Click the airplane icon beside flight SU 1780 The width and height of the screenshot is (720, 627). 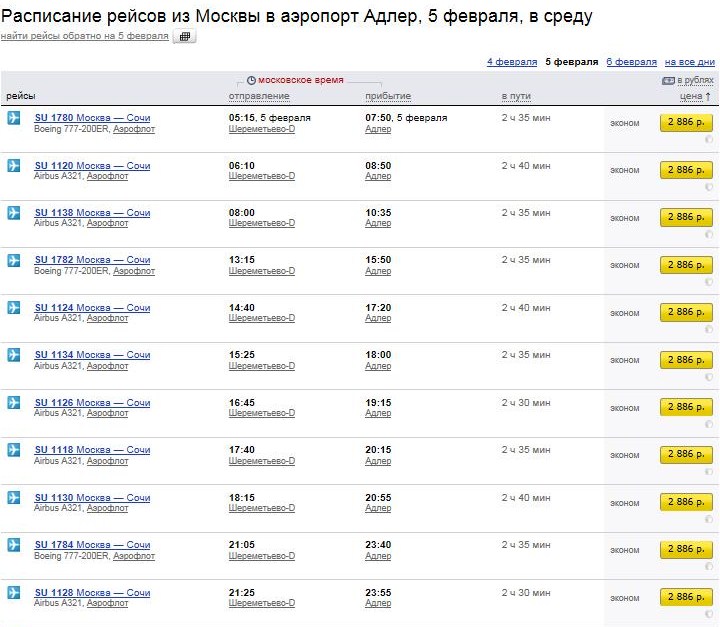(14, 118)
